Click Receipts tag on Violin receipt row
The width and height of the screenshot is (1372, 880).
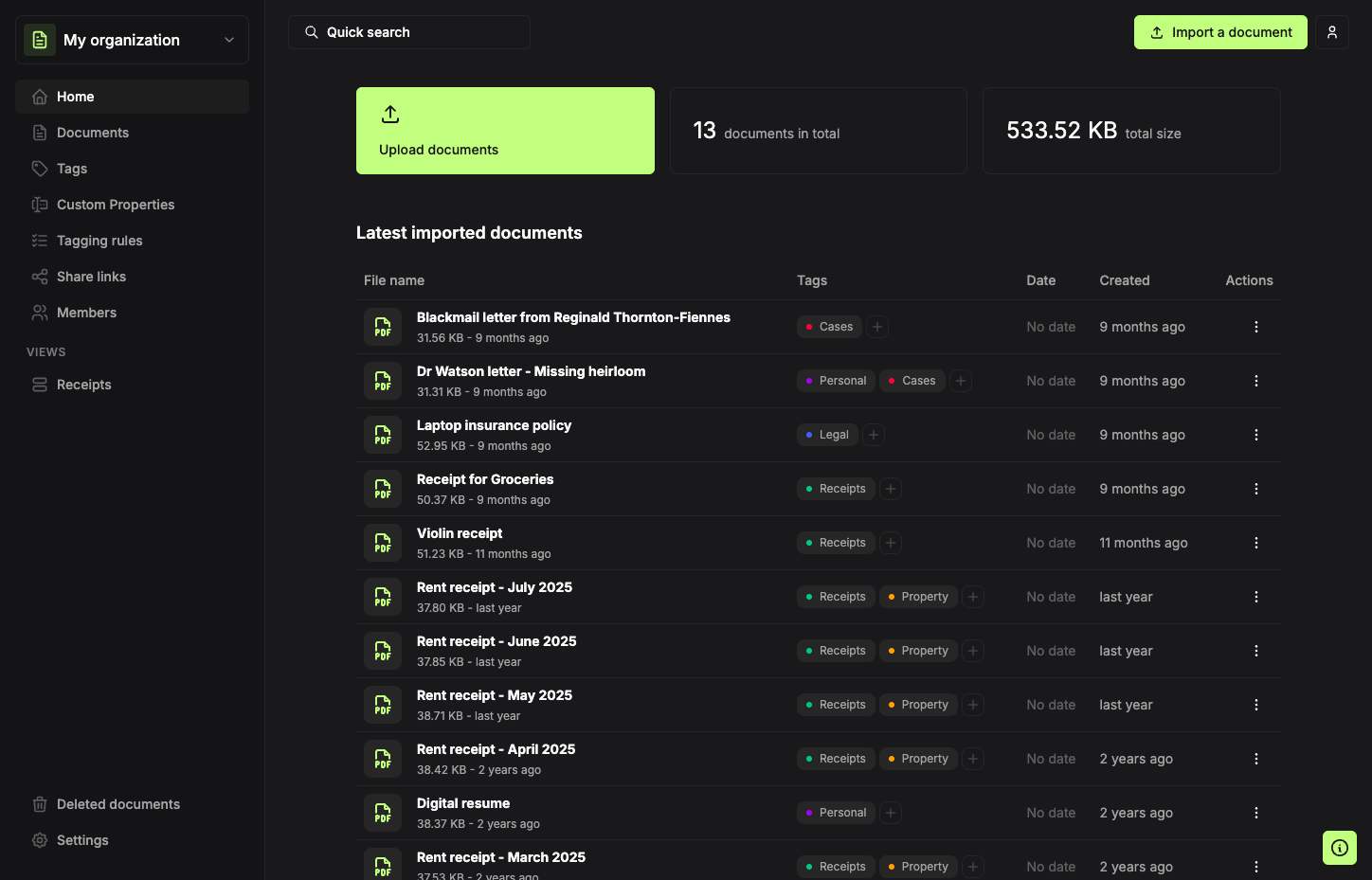point(837,543)
